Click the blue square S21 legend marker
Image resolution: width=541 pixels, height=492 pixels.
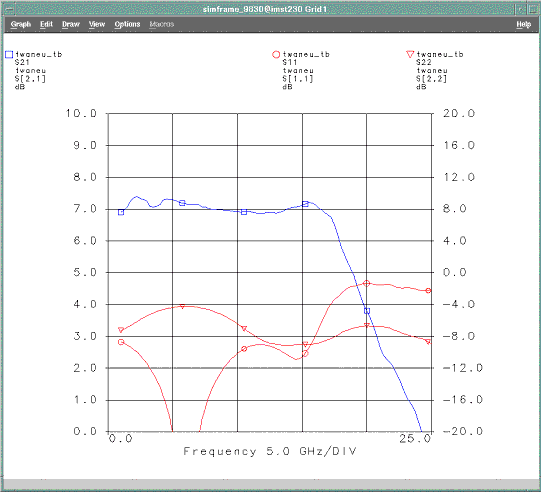(9, 55)
